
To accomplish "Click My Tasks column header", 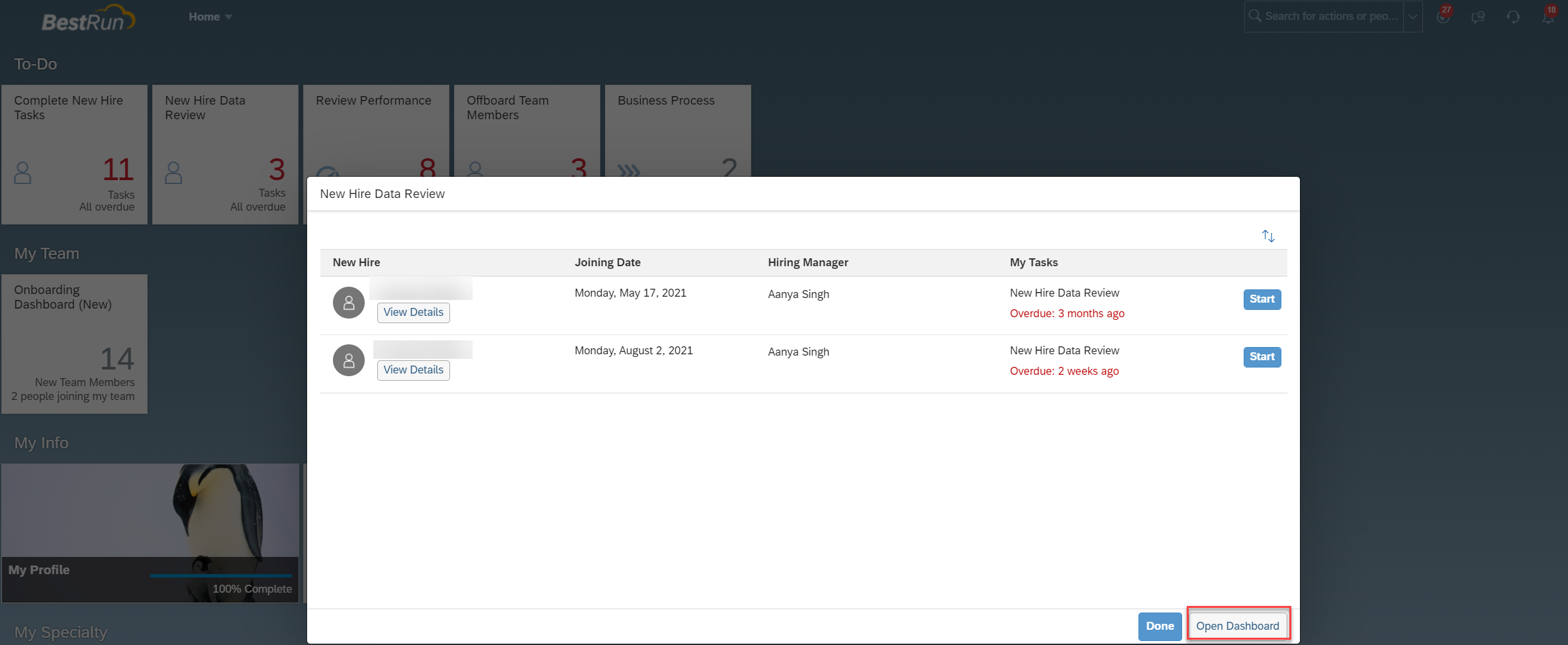I will (x=1034, y=262).
